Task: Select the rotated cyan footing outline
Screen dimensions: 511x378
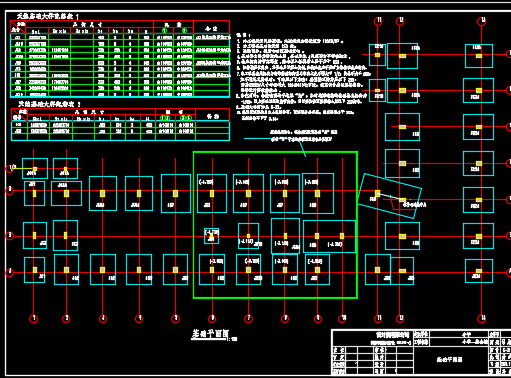Action: coord(390,196)
